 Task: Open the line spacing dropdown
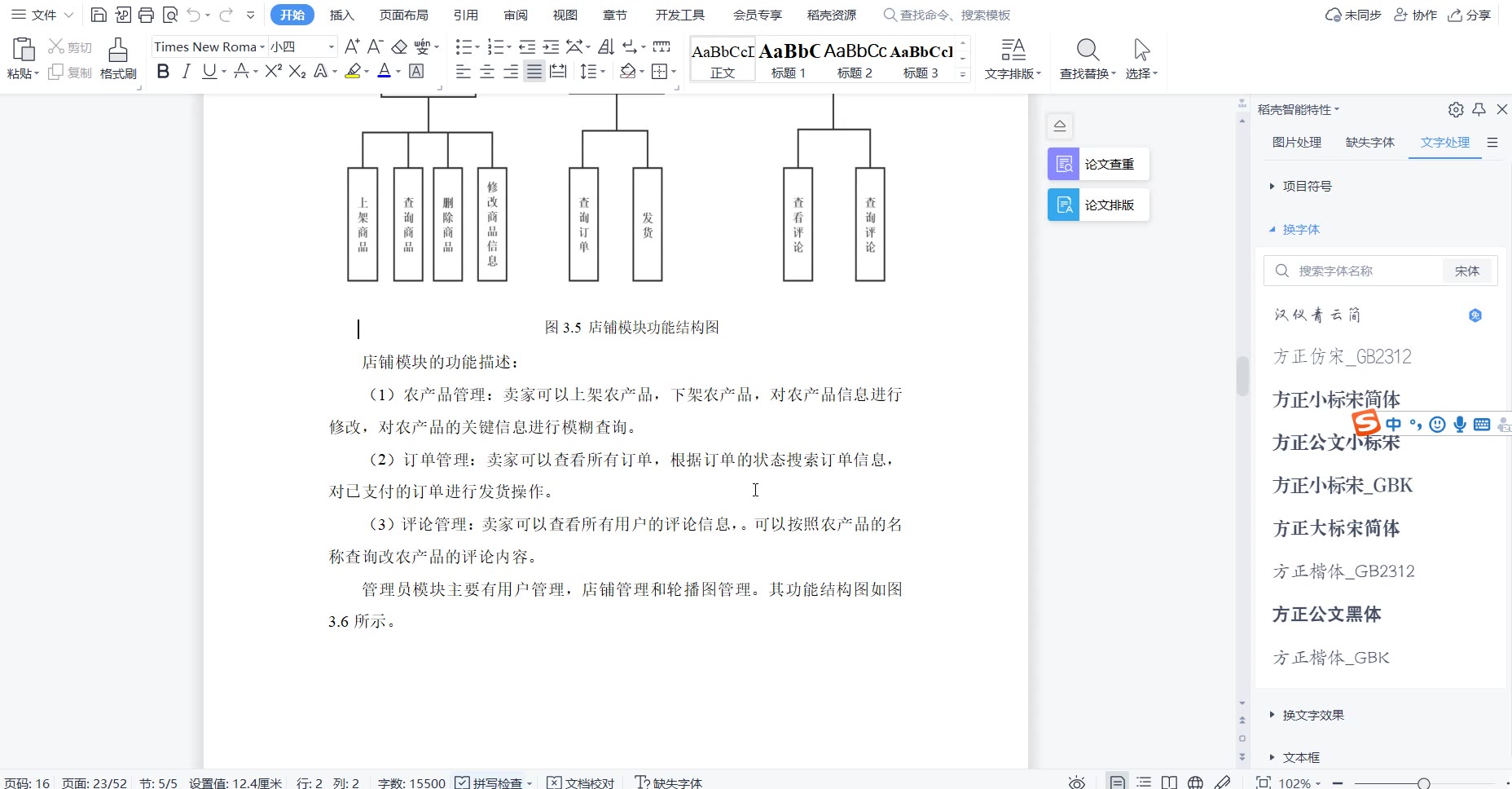pyautogui.click(x=603, y=72)
